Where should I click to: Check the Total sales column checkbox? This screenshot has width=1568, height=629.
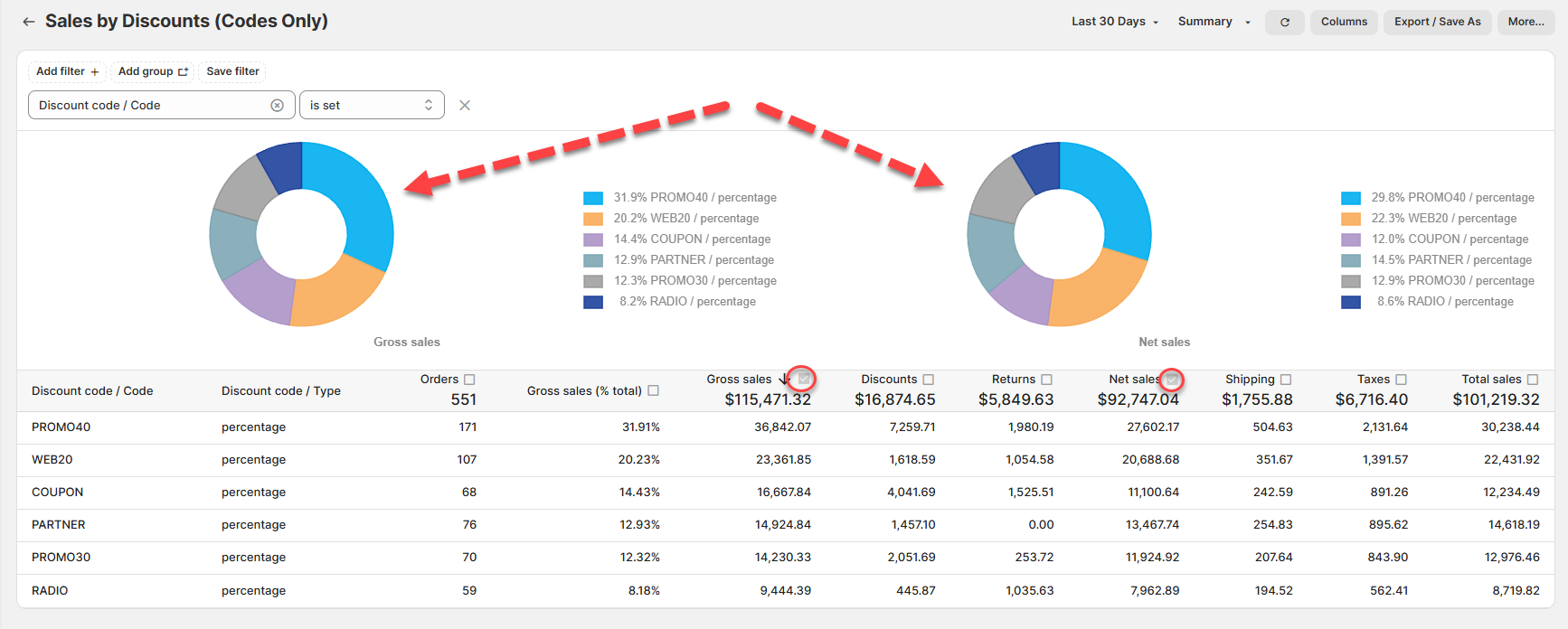tap(1533, 380)
